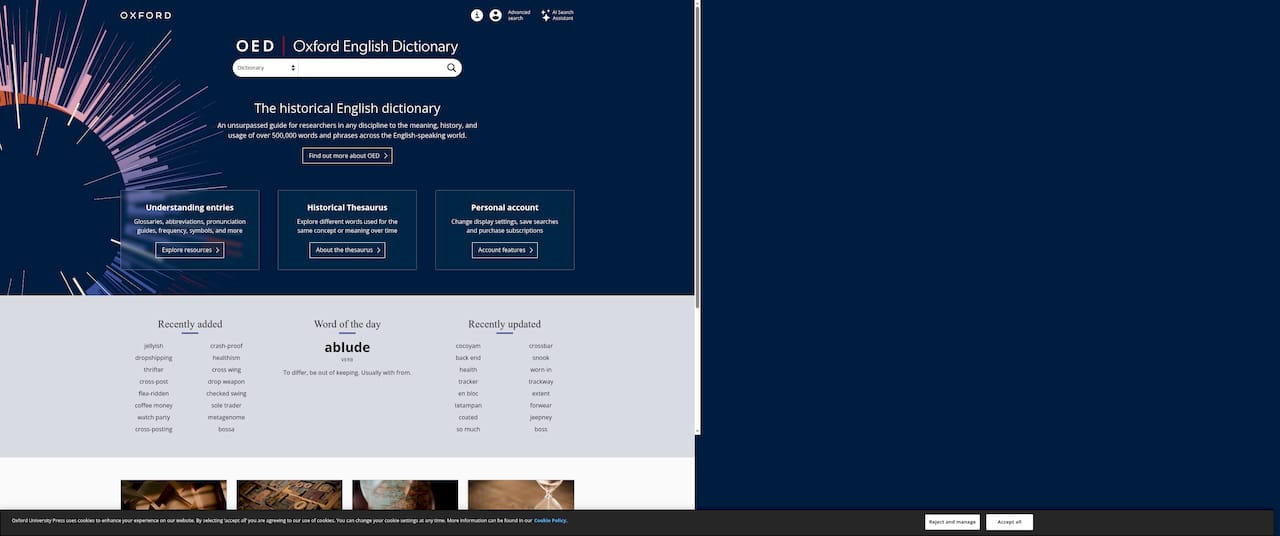Open recently updated word cocoyam
Image resolution: width=1280 pixels, height=536 pixels.
pos(468,346)
